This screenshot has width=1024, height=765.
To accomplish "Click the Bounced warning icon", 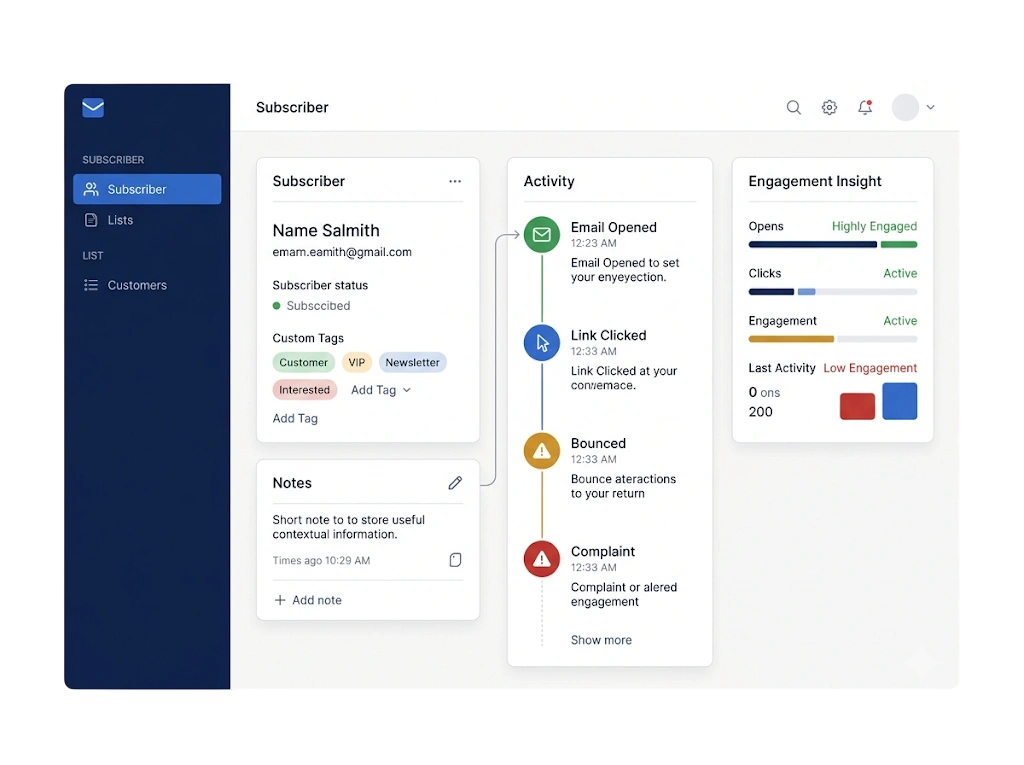I will [541, 450].
